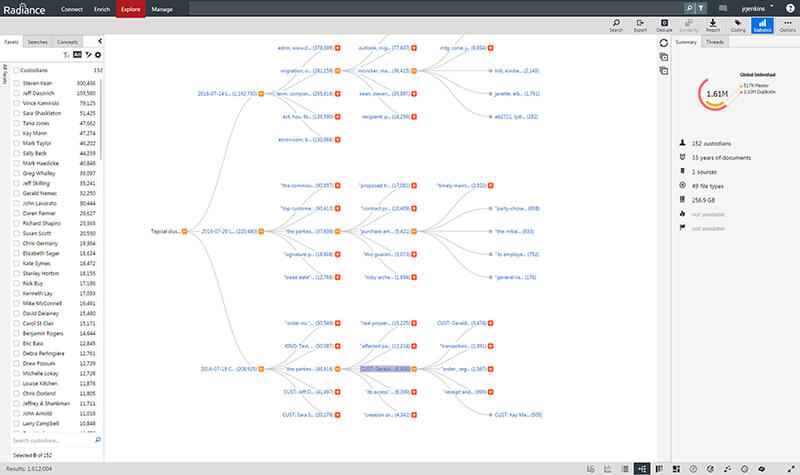The image size is (800, 475).
Task: Open the Search tool in toolbar
Action: pos(616,25)
